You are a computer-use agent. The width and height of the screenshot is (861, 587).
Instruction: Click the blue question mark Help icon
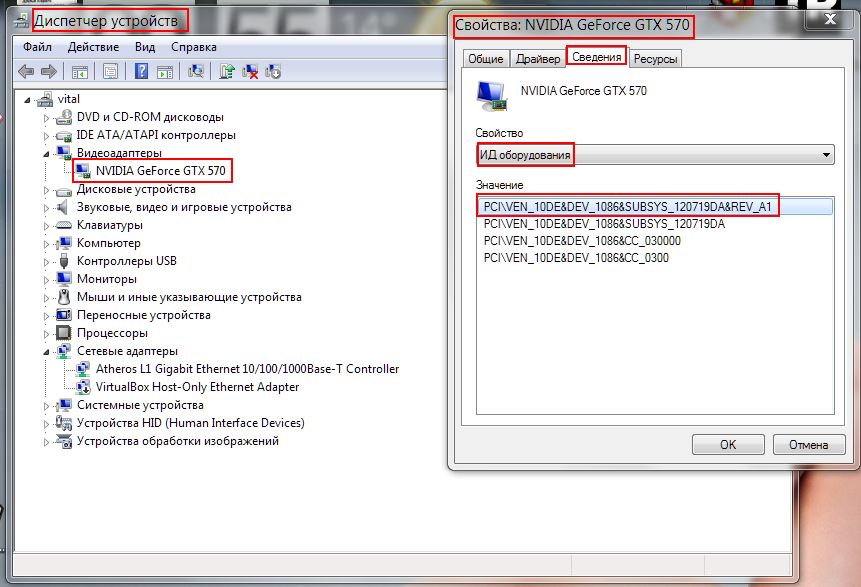pos(141,71)
